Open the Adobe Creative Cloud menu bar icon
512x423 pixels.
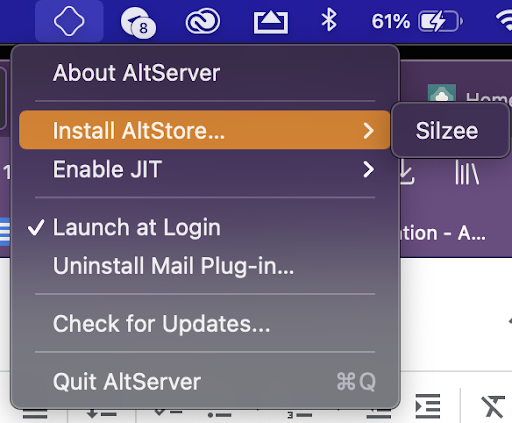point(203,21)
